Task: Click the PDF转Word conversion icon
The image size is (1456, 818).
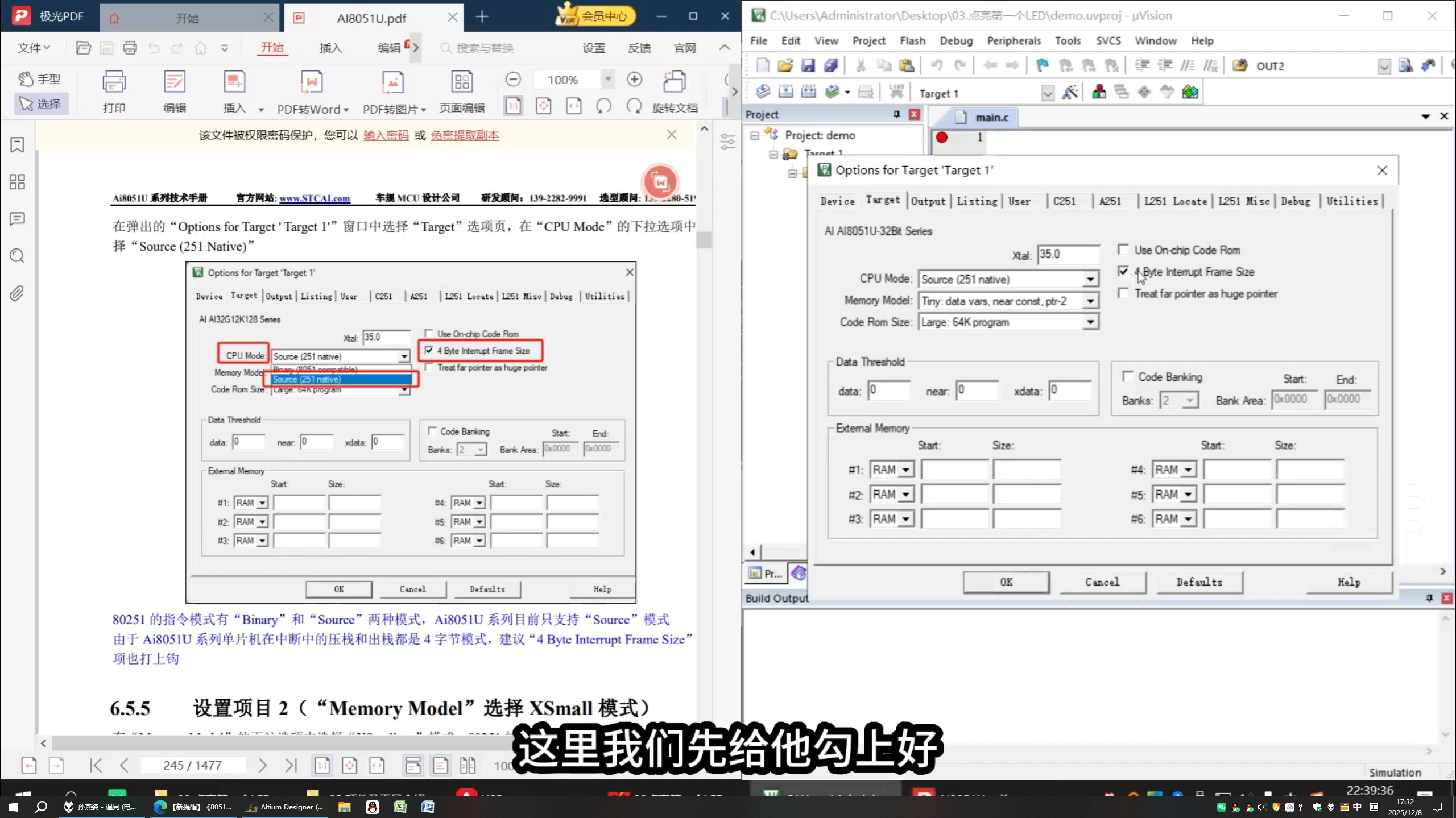Action: click(311, 90)
